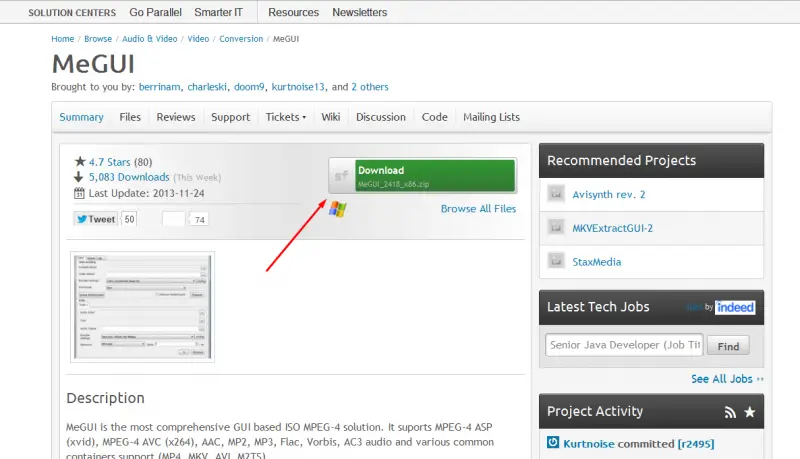Click the Tweet button with bird icon
The height and width of the screenshot is (459, 800).
pos(95,219)
